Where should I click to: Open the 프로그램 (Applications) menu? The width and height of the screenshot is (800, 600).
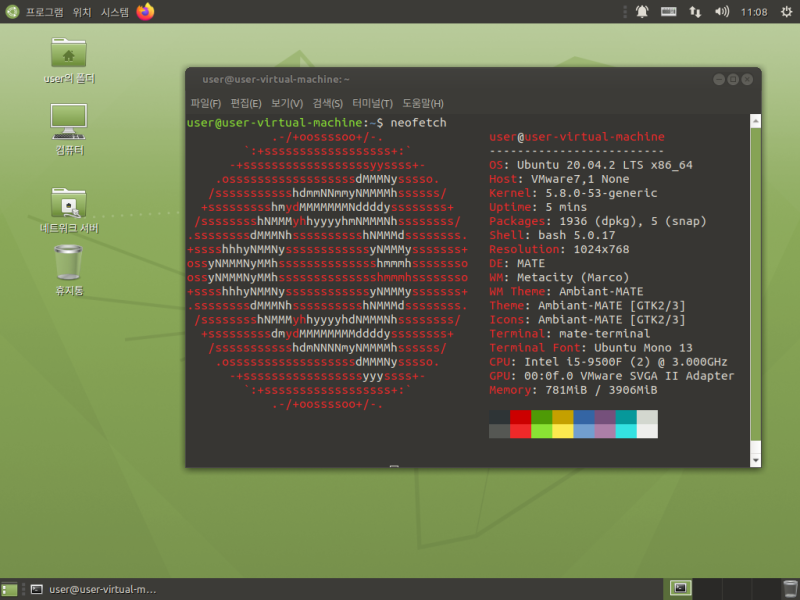tap(44, 12)
